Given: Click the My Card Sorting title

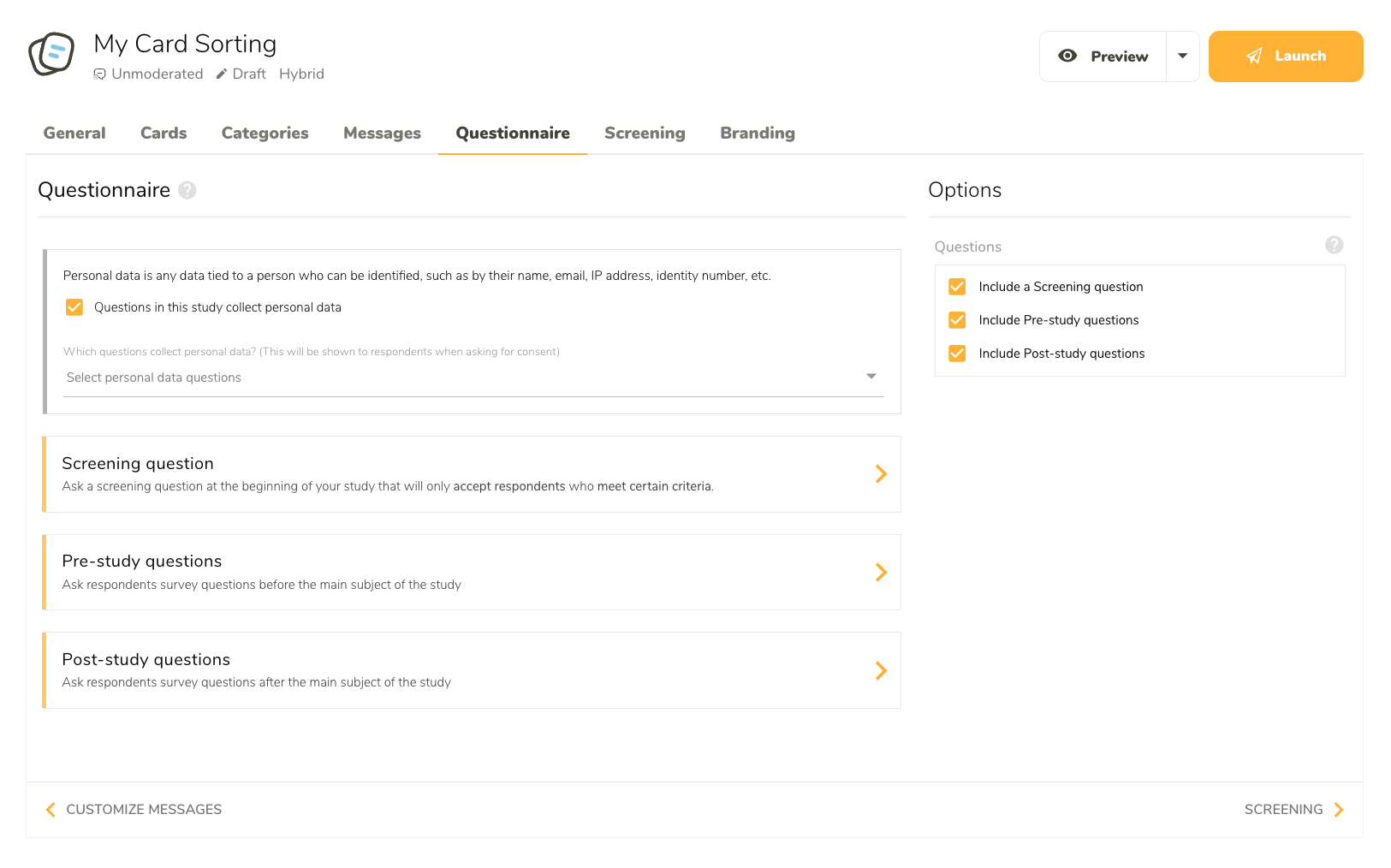Looking at the screenshot, I should click(185, 44).
